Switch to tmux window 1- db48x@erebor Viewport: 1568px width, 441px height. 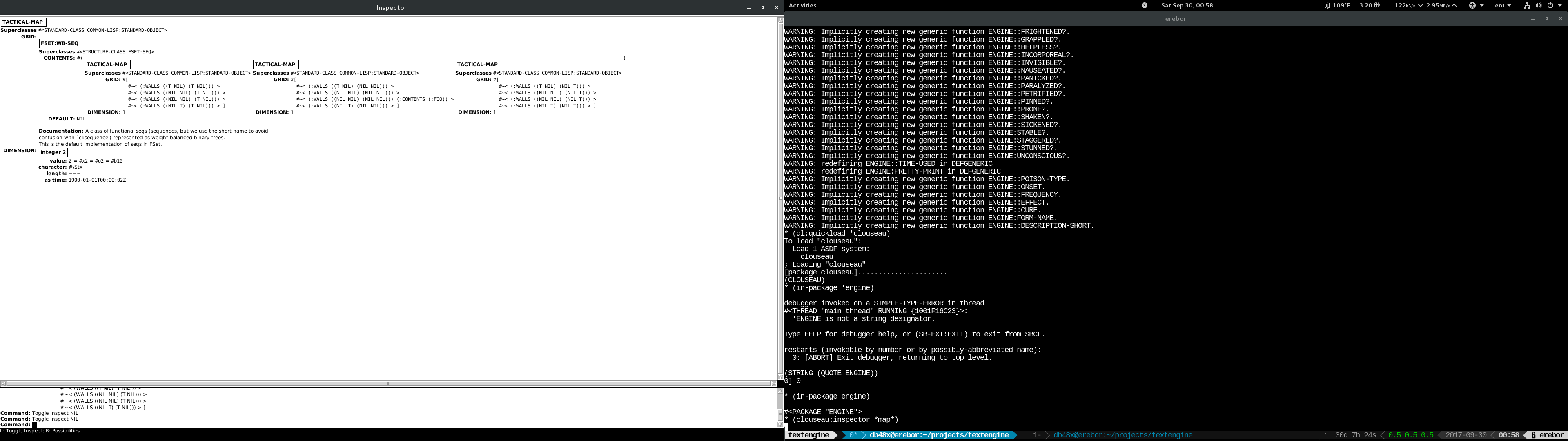tap(1113, 435)
